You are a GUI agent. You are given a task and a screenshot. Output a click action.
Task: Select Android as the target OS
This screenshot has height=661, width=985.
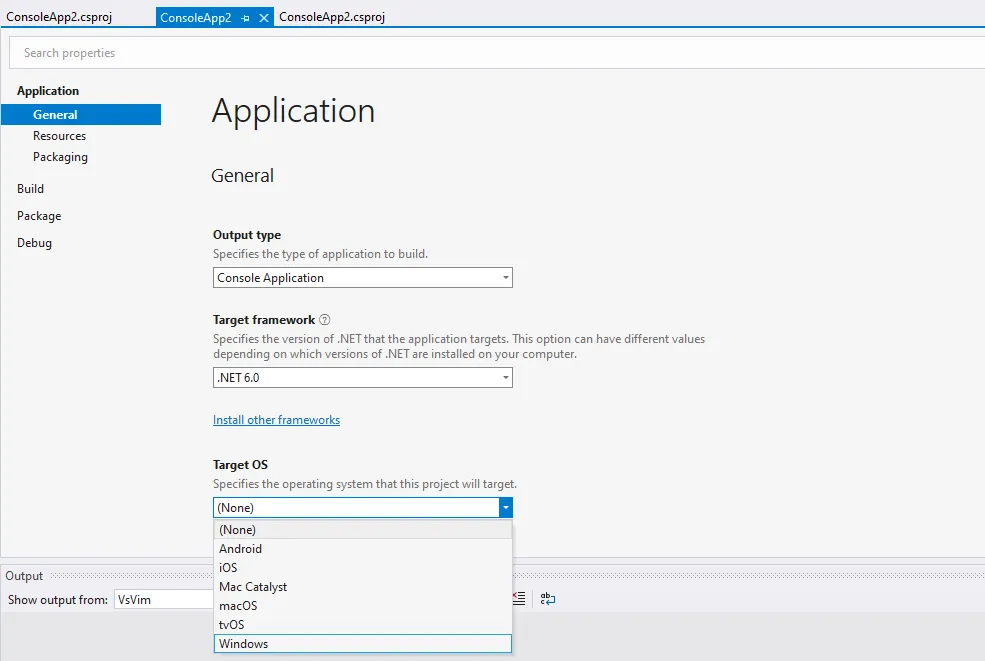pyautogui.click(x=240, y=549)
